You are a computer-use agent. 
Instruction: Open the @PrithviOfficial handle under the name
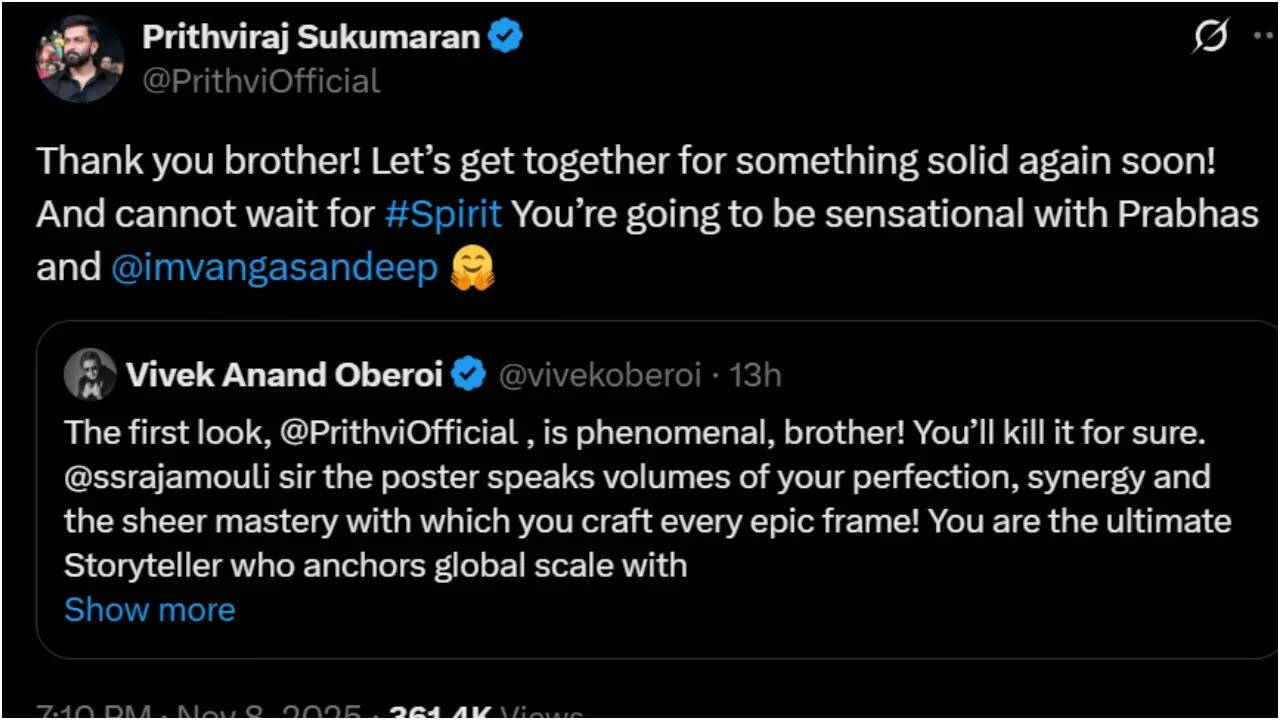pos(261,81)
